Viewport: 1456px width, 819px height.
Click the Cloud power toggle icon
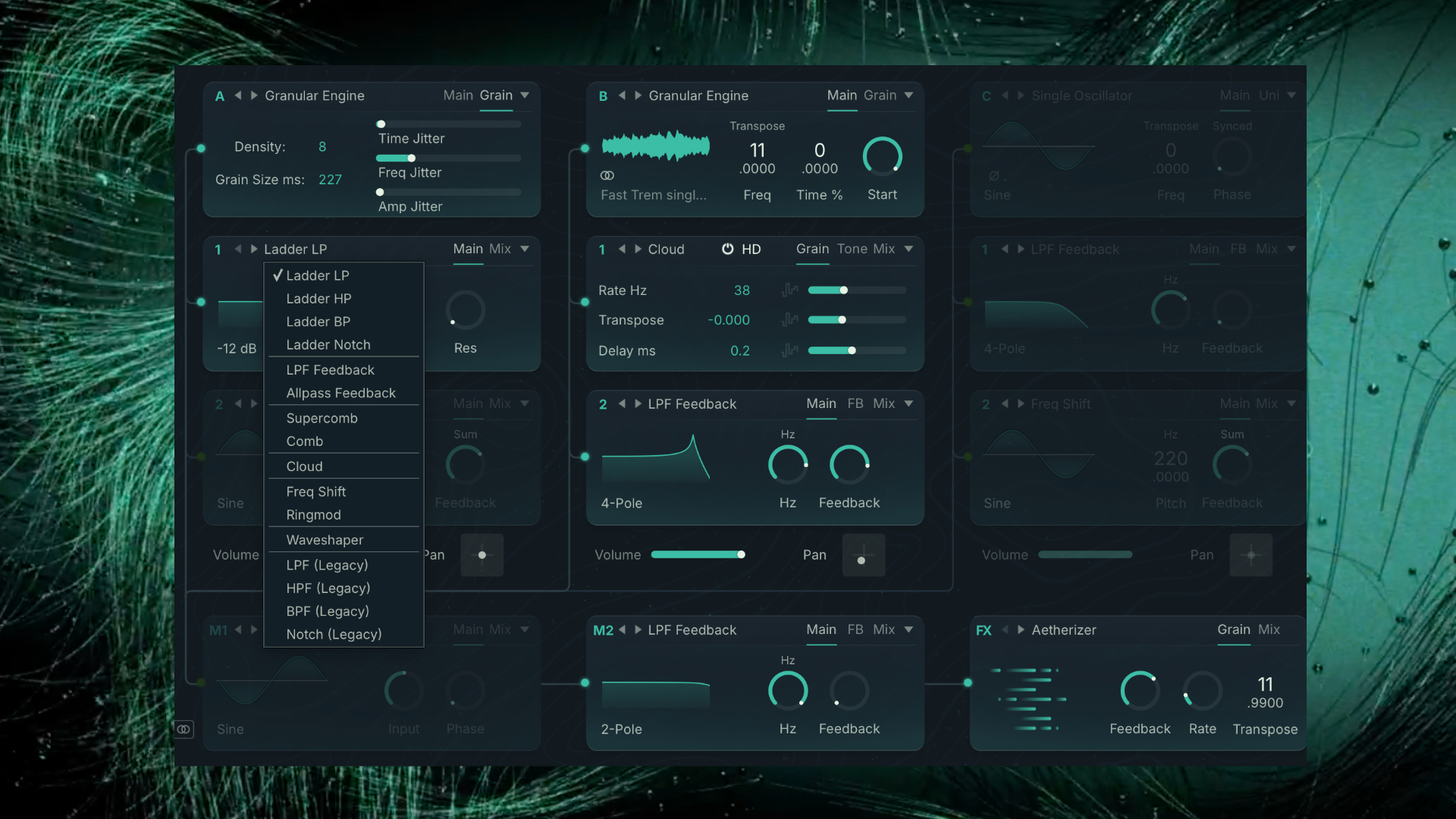[727, 249]
